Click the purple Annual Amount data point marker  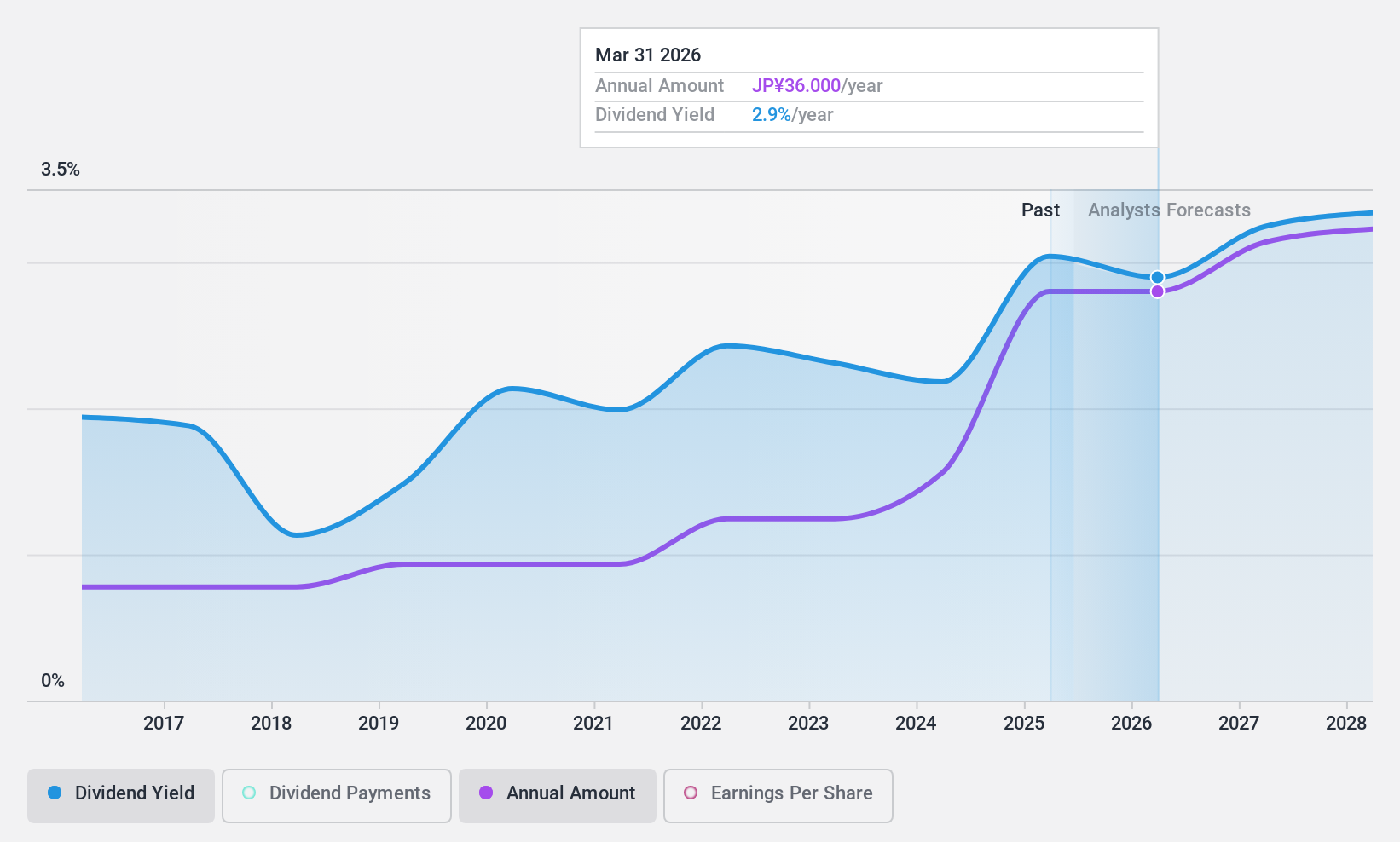pos(1157,291)
